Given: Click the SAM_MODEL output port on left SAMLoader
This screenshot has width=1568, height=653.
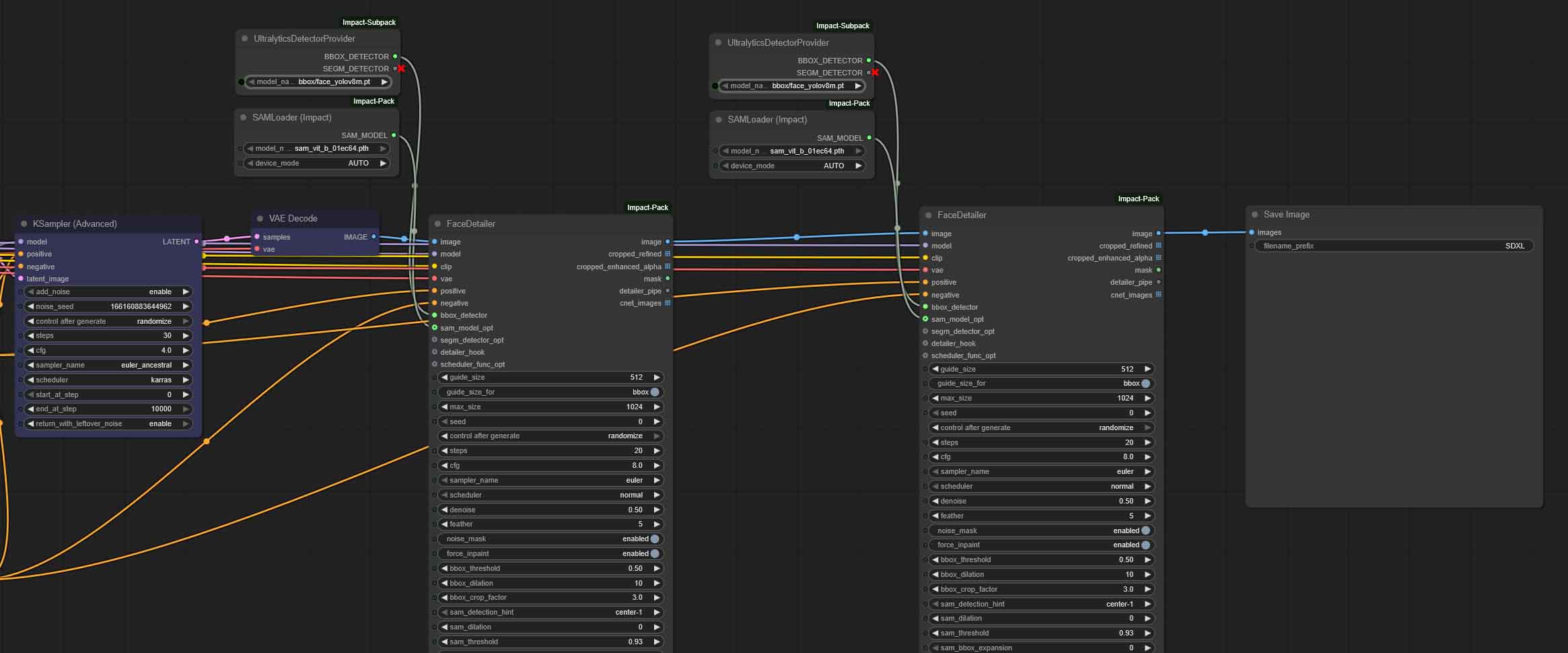Looking at the screenshot, I should click(394, 135).
